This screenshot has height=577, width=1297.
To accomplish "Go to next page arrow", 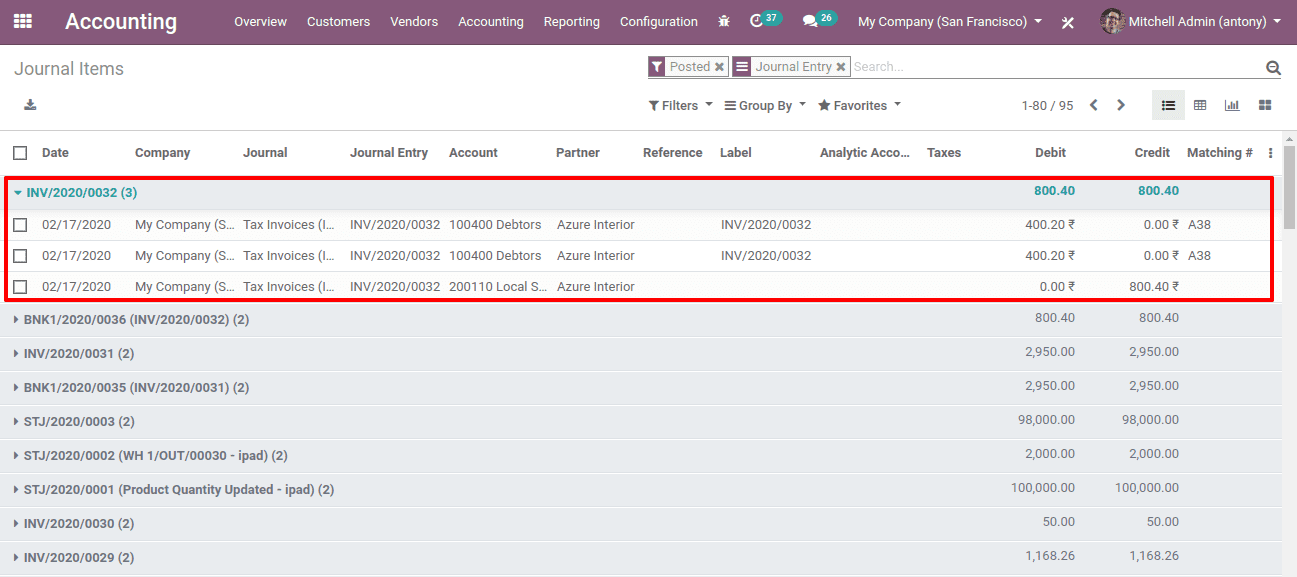I will click(1121, 105).
